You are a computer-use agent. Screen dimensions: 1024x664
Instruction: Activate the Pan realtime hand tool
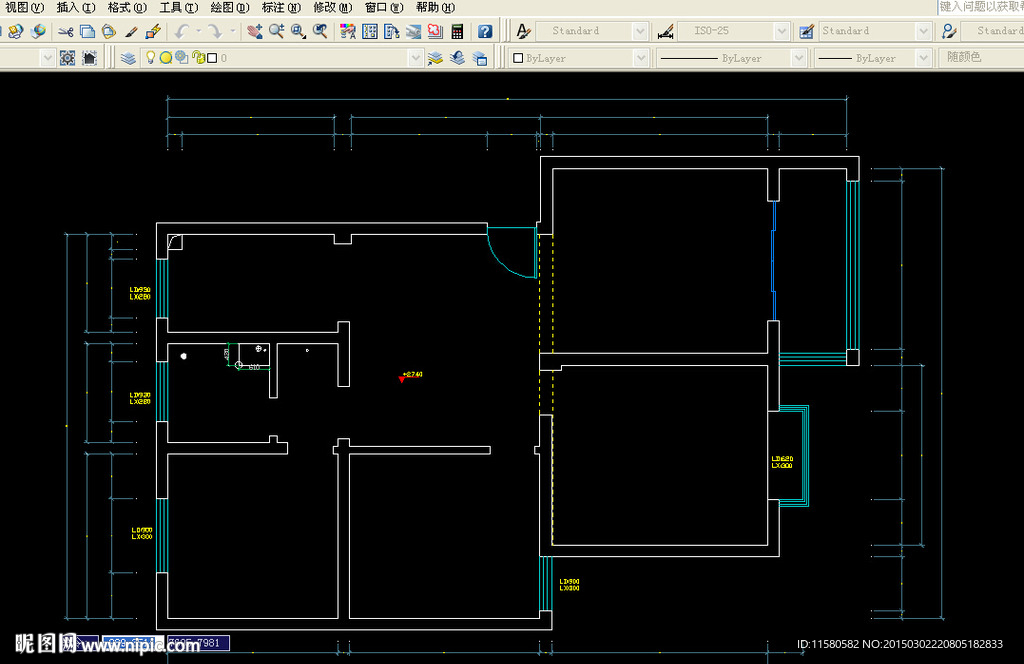tap(255, 32)
